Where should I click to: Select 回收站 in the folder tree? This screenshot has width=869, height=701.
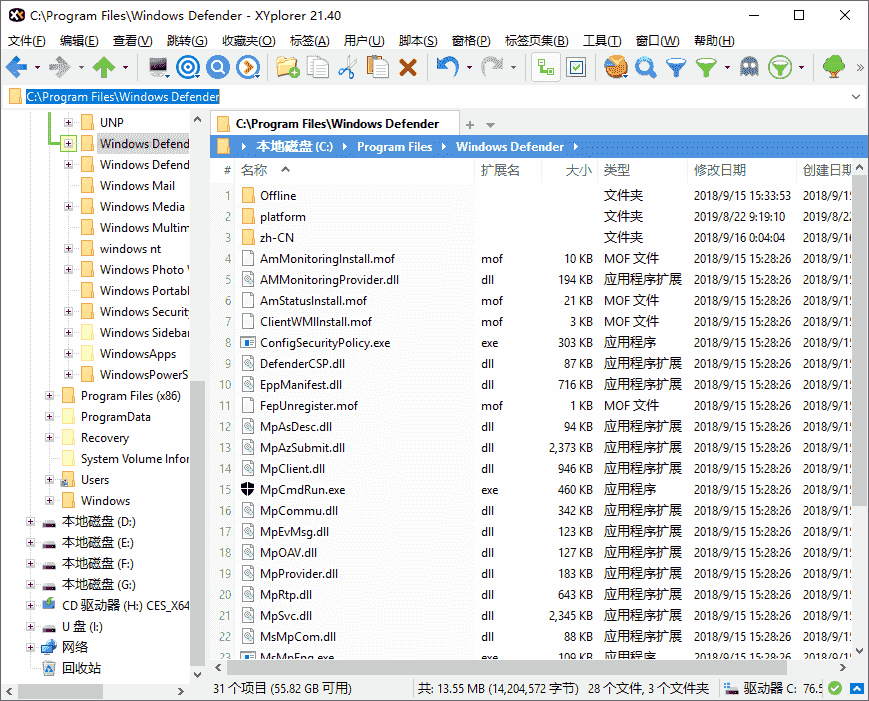(x=81, y=668)
